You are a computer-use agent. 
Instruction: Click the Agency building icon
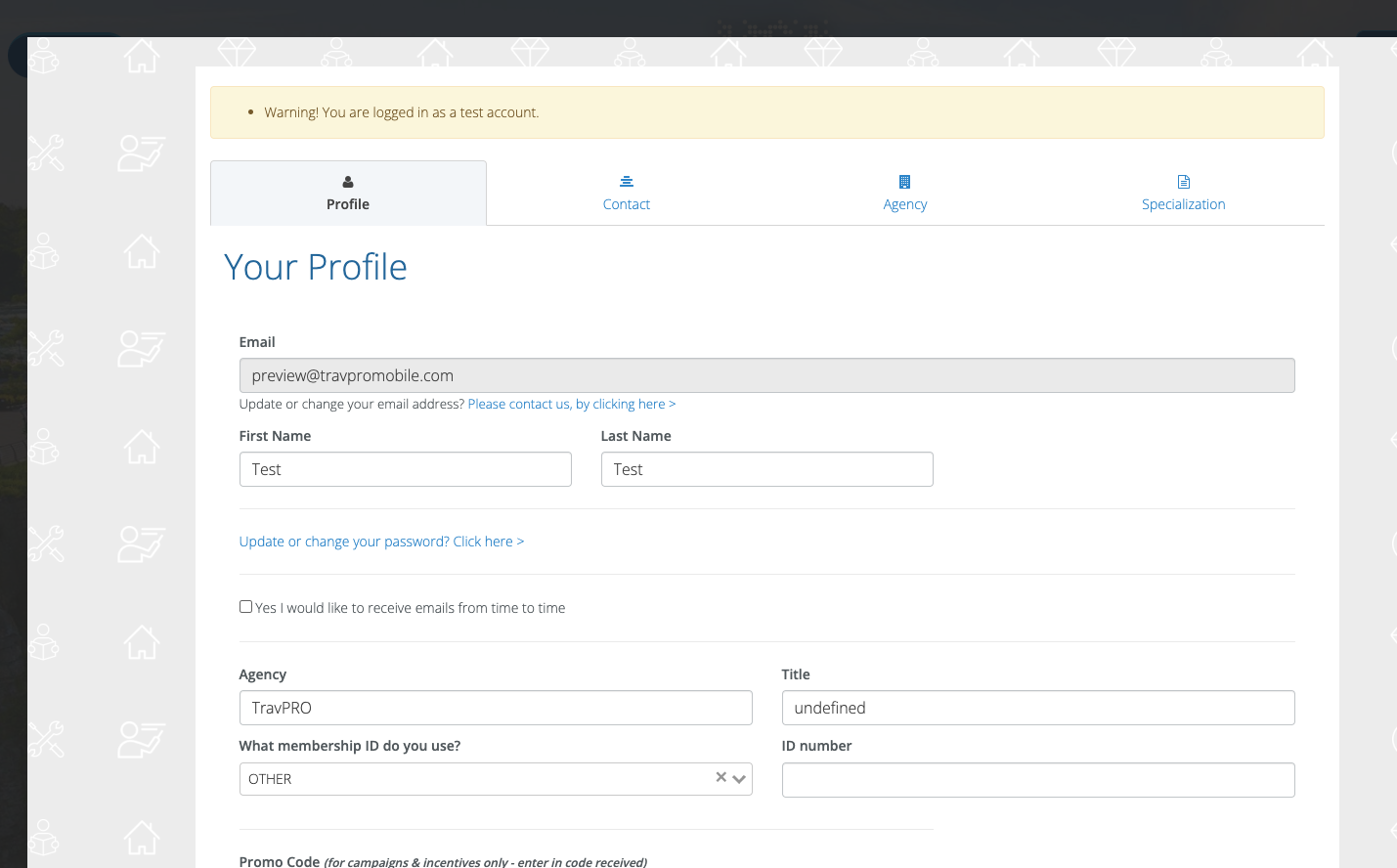pos(904,182)
